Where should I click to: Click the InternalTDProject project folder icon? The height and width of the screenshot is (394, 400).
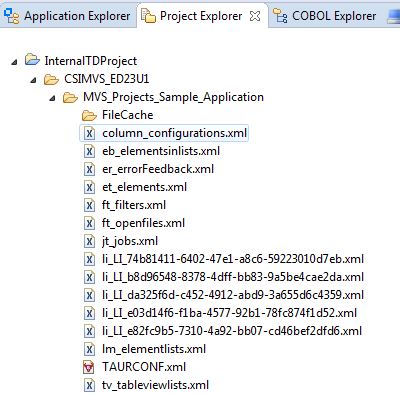click(x=32, y=60)
